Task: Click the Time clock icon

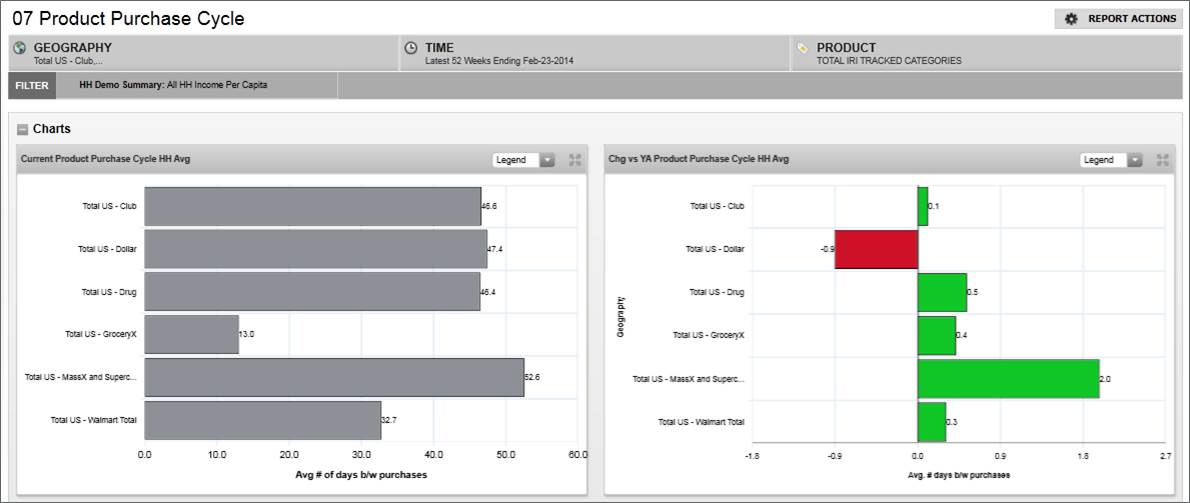Action: click(x=411, y=48)
